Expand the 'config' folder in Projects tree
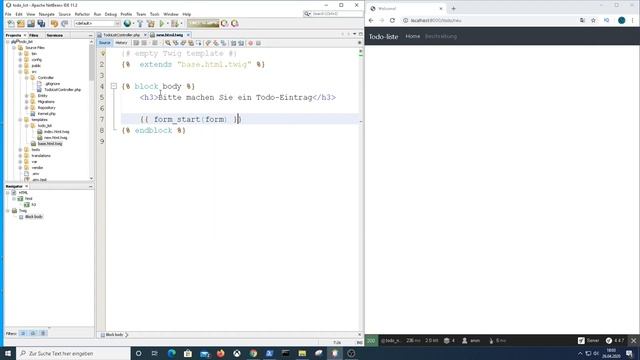 click(x=20, y=60)
